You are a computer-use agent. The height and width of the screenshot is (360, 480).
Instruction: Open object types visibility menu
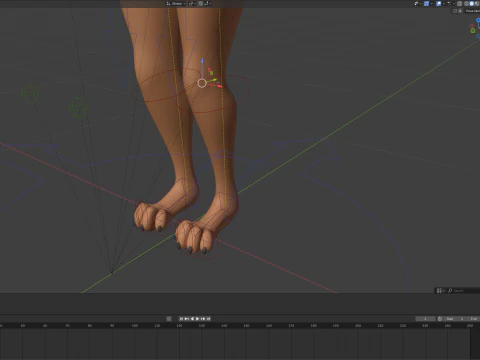coord(418,4)
